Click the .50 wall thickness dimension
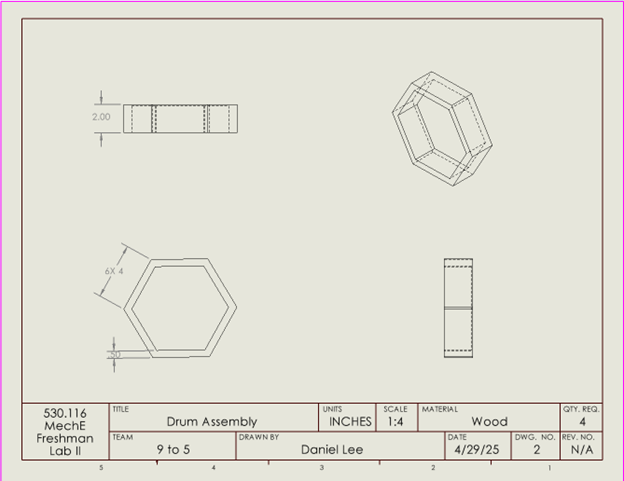The image size is (624, 481). (x=116, y=354)
